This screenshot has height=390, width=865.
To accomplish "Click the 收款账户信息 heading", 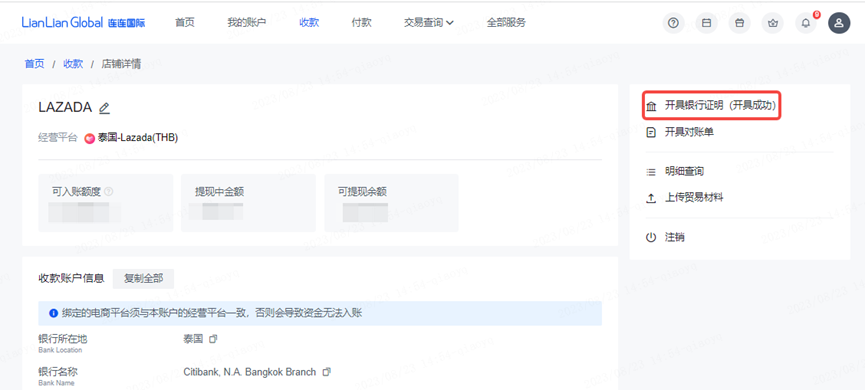I will (x=71, y=279).
